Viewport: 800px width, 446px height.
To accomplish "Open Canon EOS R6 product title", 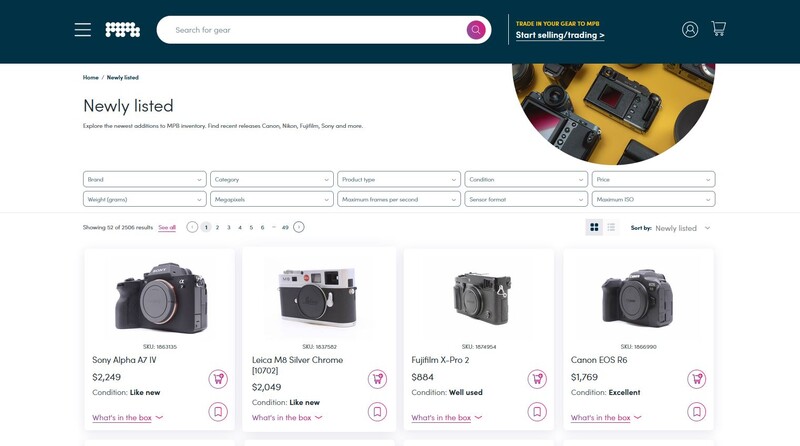I will [x=599, y=360].
